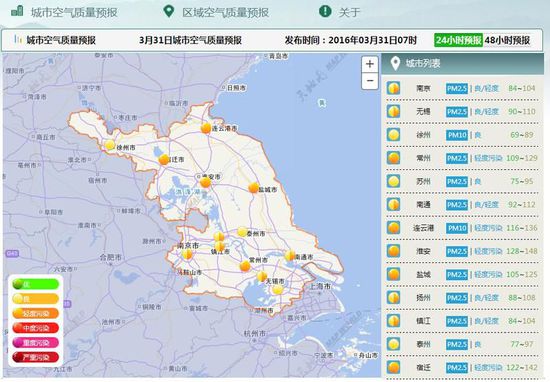Select the 常州市 marker on the map

245,266
